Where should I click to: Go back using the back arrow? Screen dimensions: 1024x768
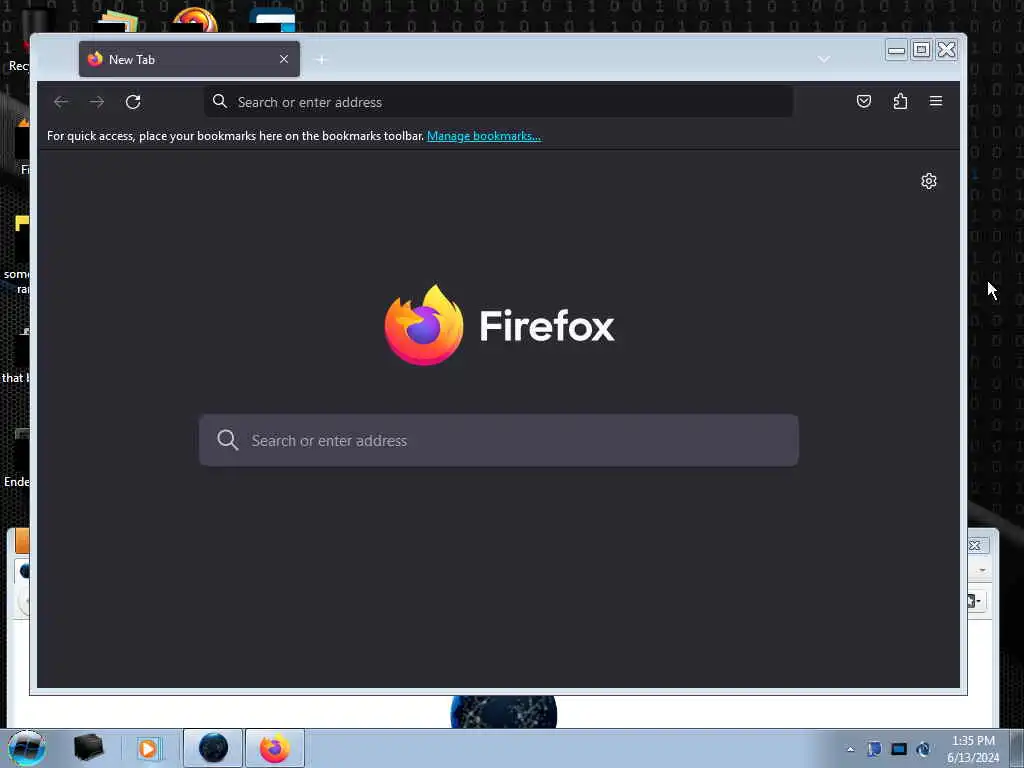point(61,102)
